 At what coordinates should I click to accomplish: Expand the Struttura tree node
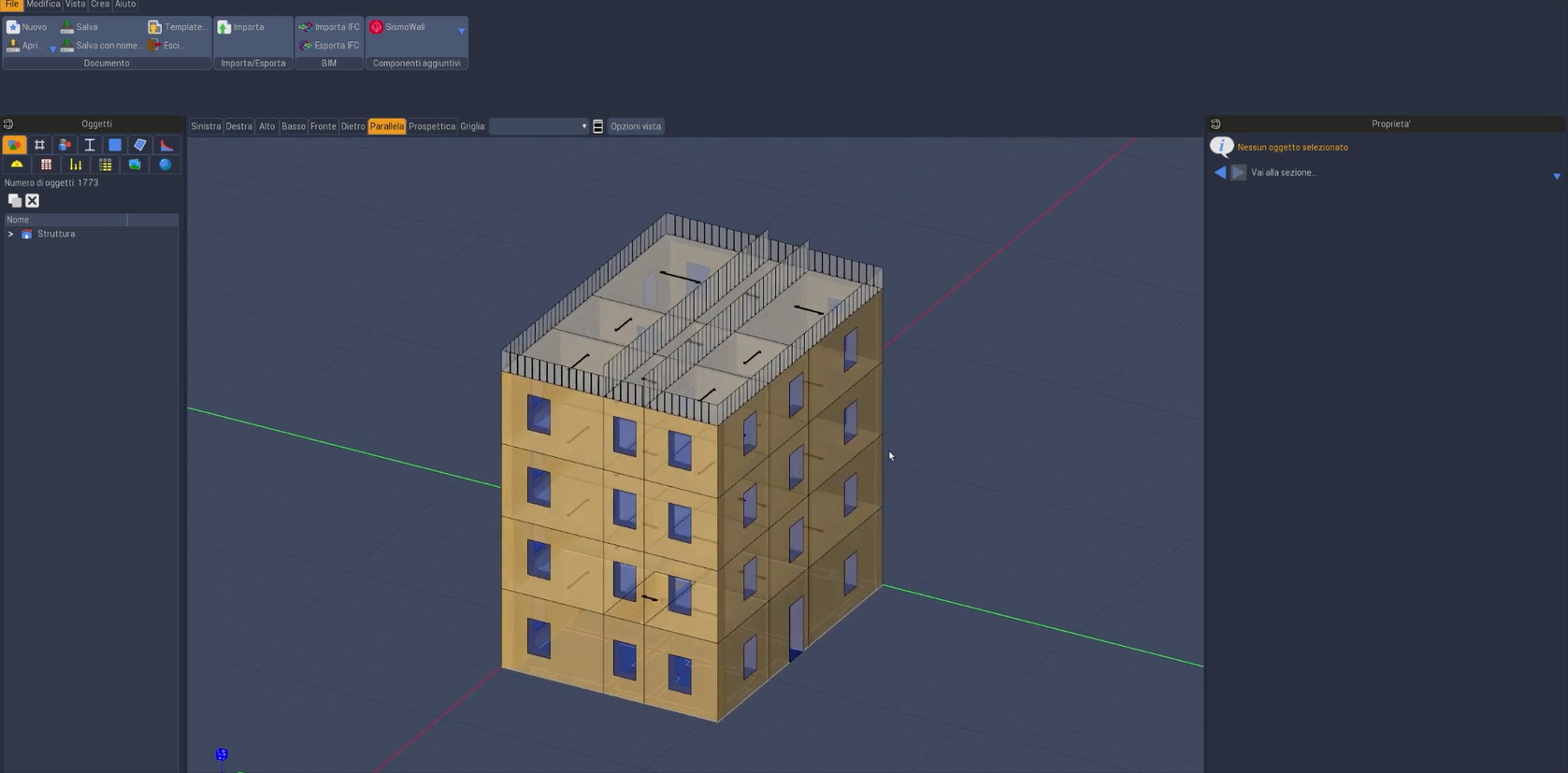(11, 235)
